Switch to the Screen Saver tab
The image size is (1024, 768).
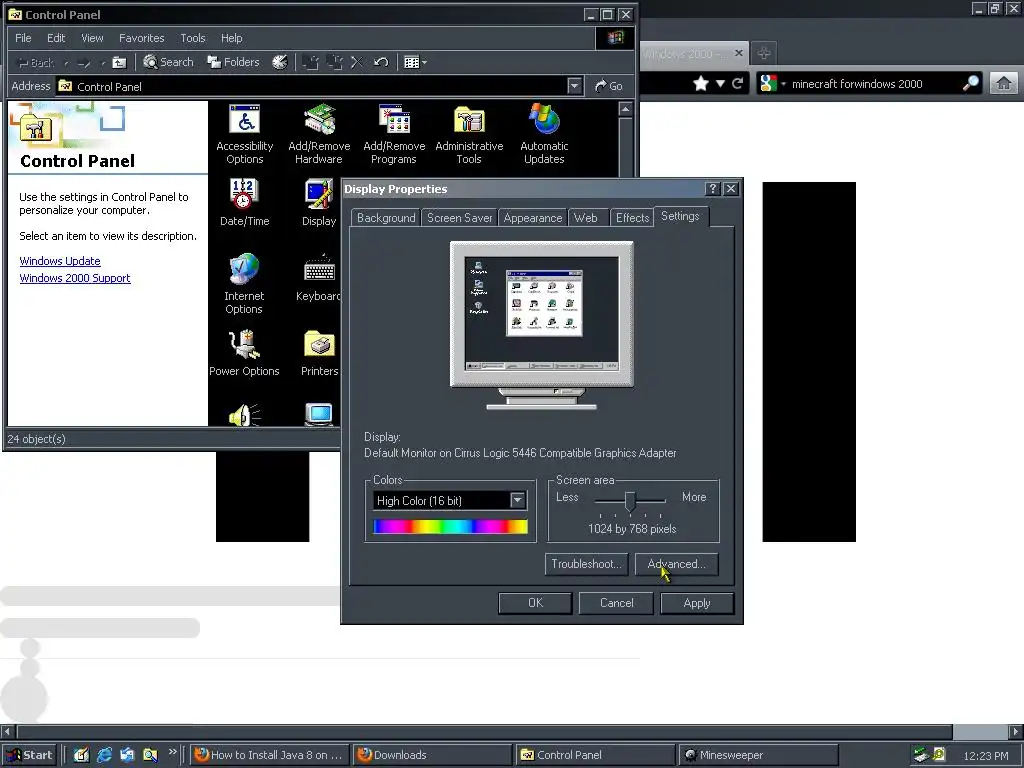point(460,217)
